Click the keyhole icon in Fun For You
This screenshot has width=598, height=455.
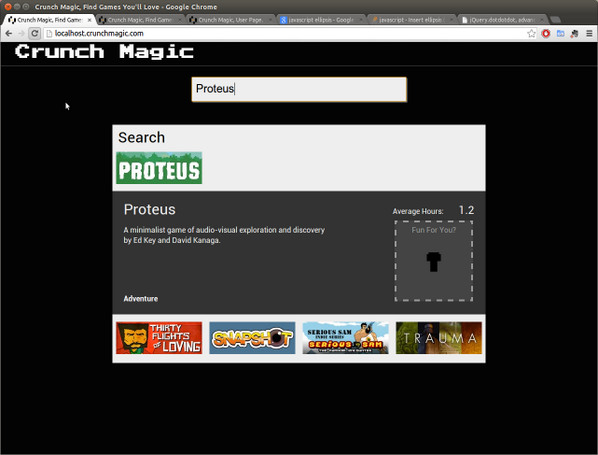tap(433, 262)
